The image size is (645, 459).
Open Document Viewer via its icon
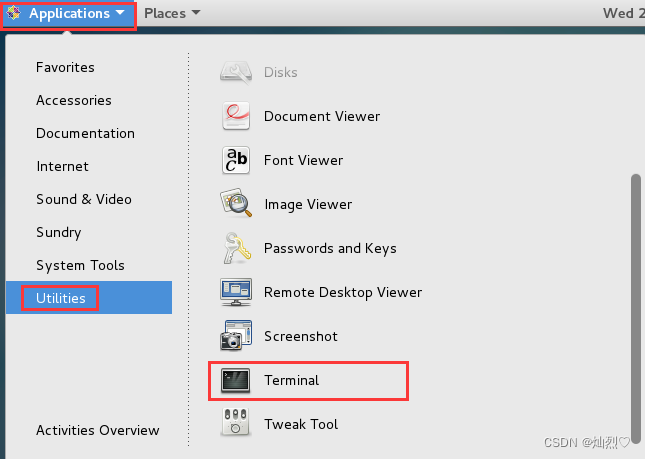[x=236, y=116]
